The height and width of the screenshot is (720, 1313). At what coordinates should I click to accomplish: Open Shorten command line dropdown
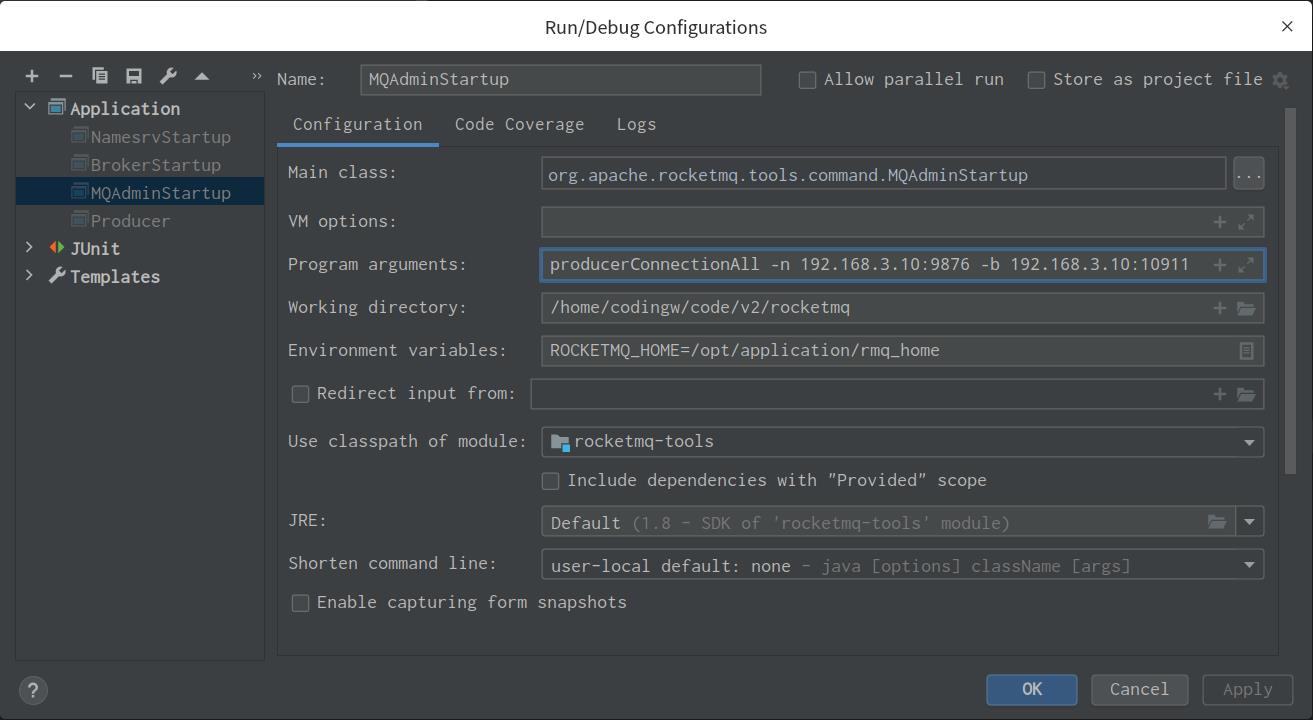(1249, 565)
